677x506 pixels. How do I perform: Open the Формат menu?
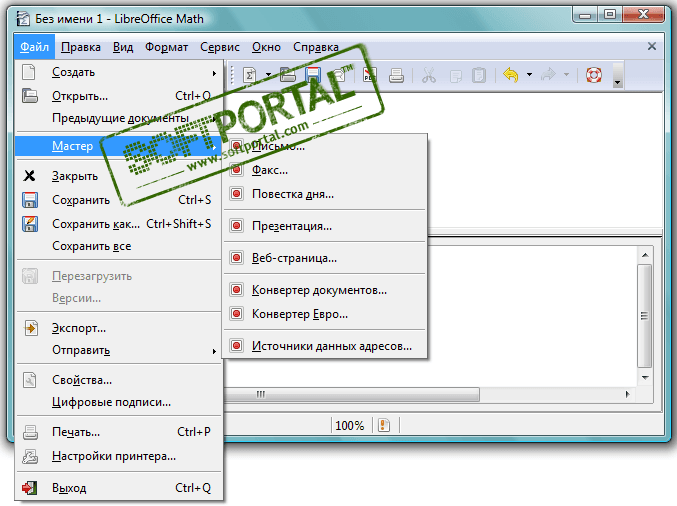click(x=166, y=47)
